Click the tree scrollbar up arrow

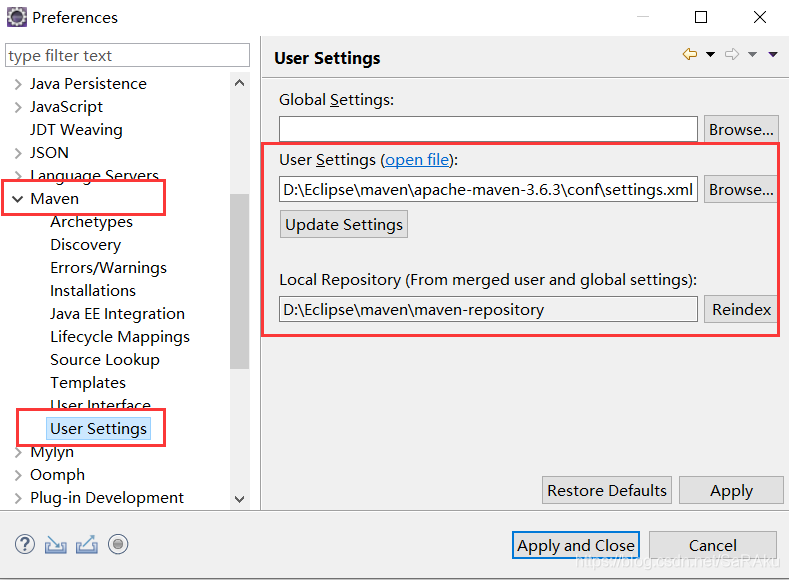[239, 84]
